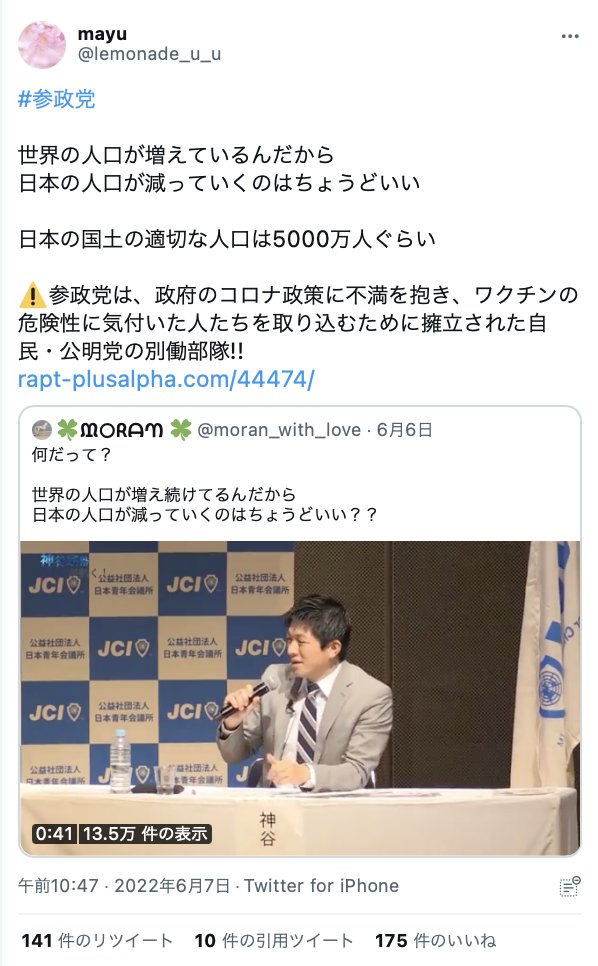View the 141 件のリツイート list

(97, 941)
